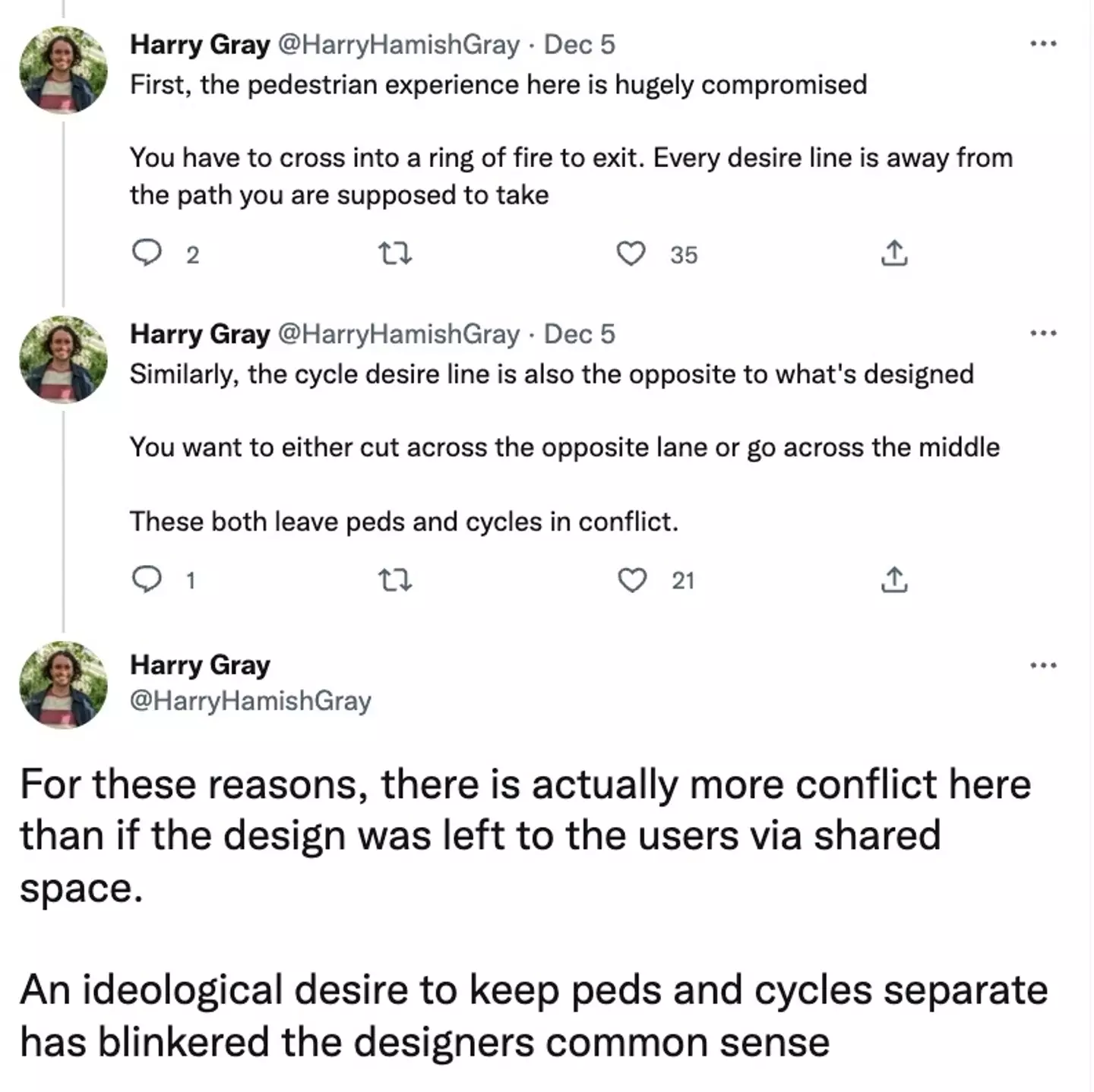
Task: Reply to the cycle desire line tweet
Action: click(x=147, y=580)
